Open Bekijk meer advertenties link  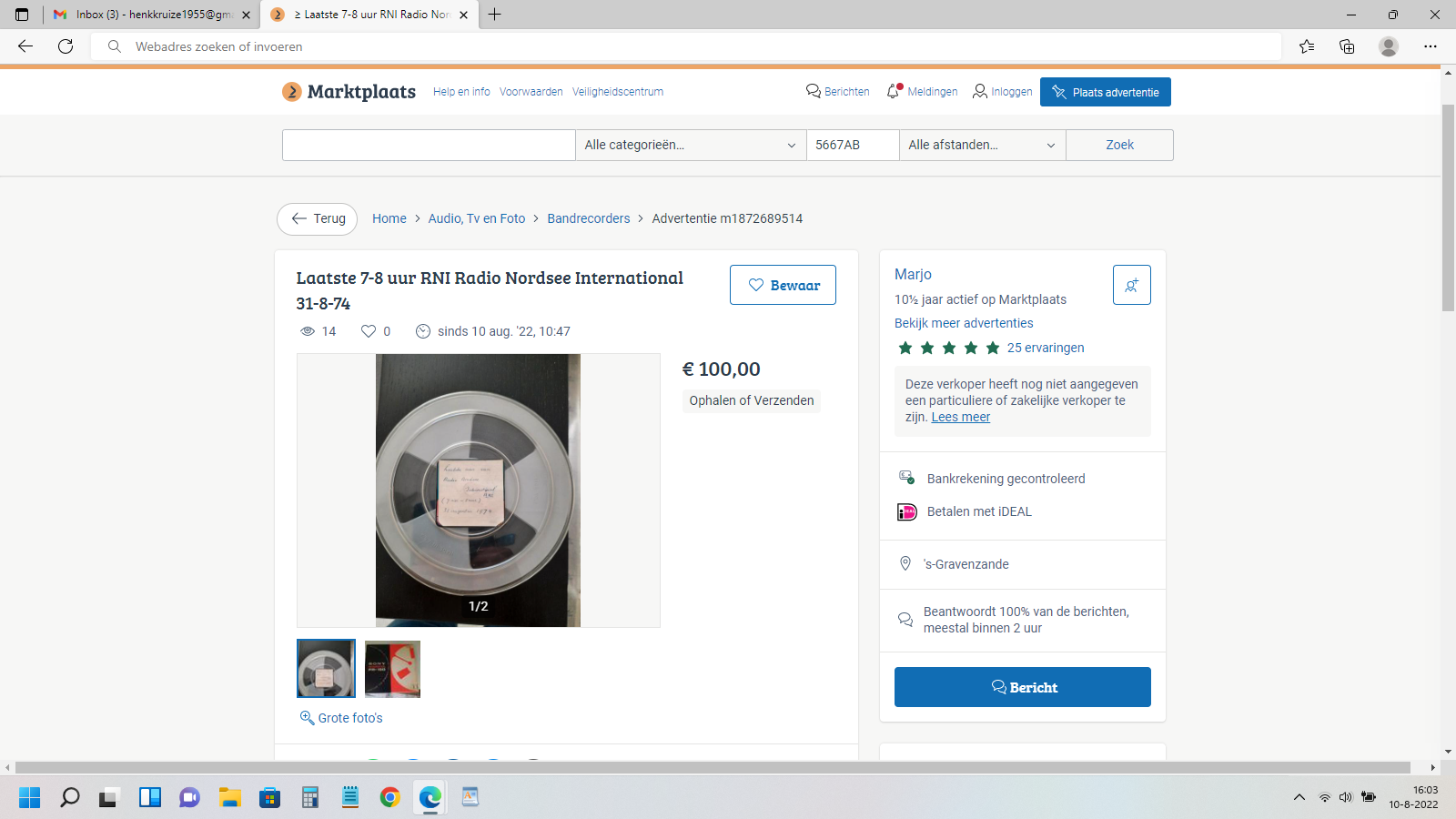[964, 323]
